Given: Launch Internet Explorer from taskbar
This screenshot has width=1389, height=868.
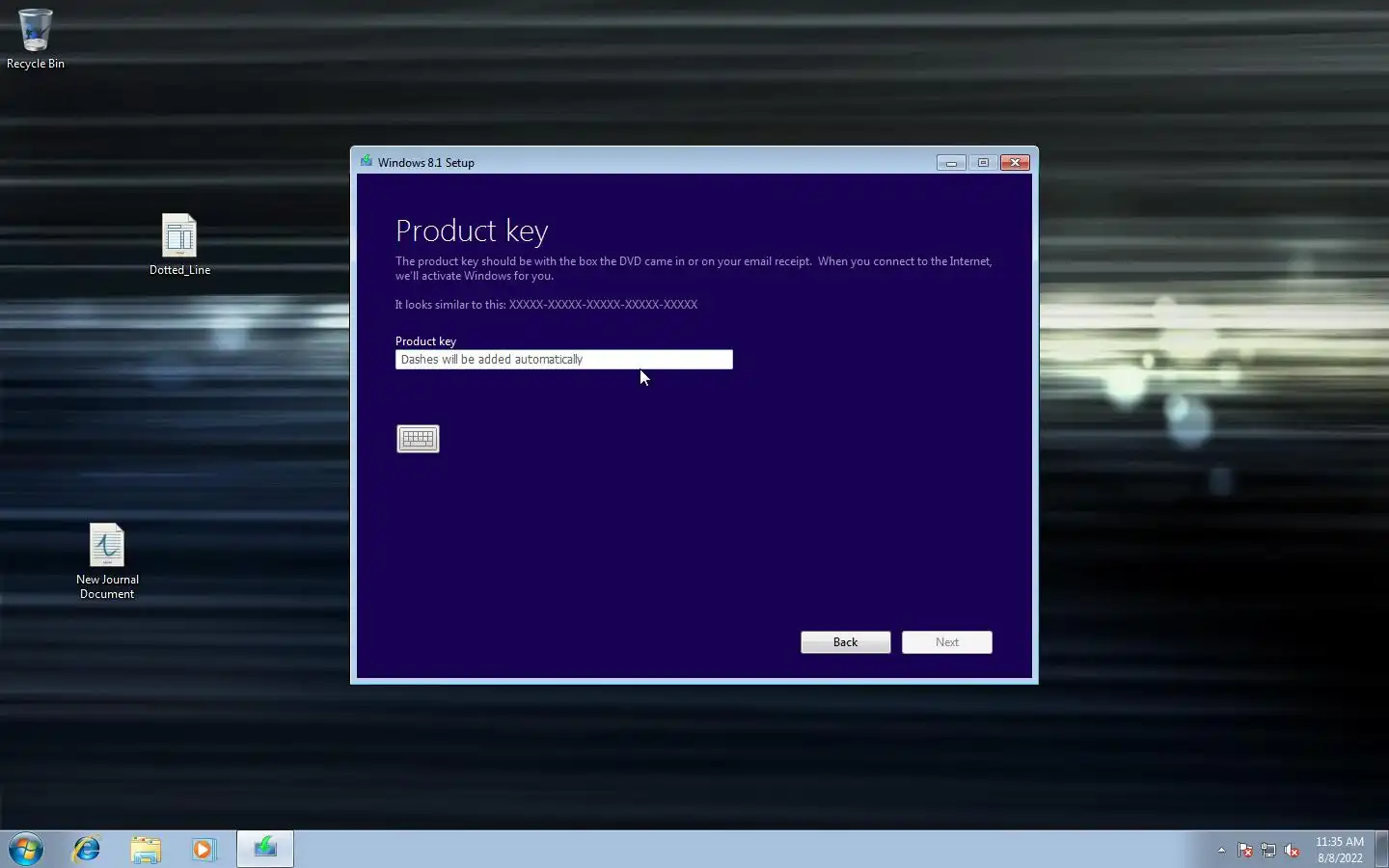Looking at the screenshot, I should pyautogui.click(x=87, y=850).
